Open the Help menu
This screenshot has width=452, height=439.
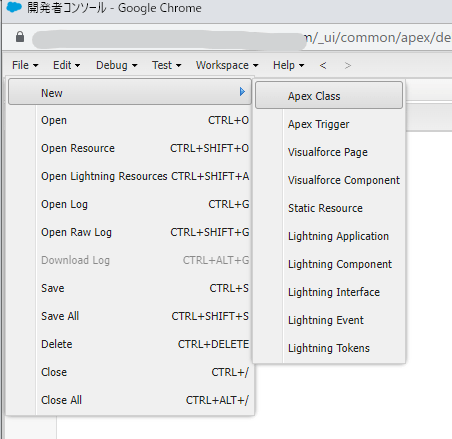click(x=288, y=65)
